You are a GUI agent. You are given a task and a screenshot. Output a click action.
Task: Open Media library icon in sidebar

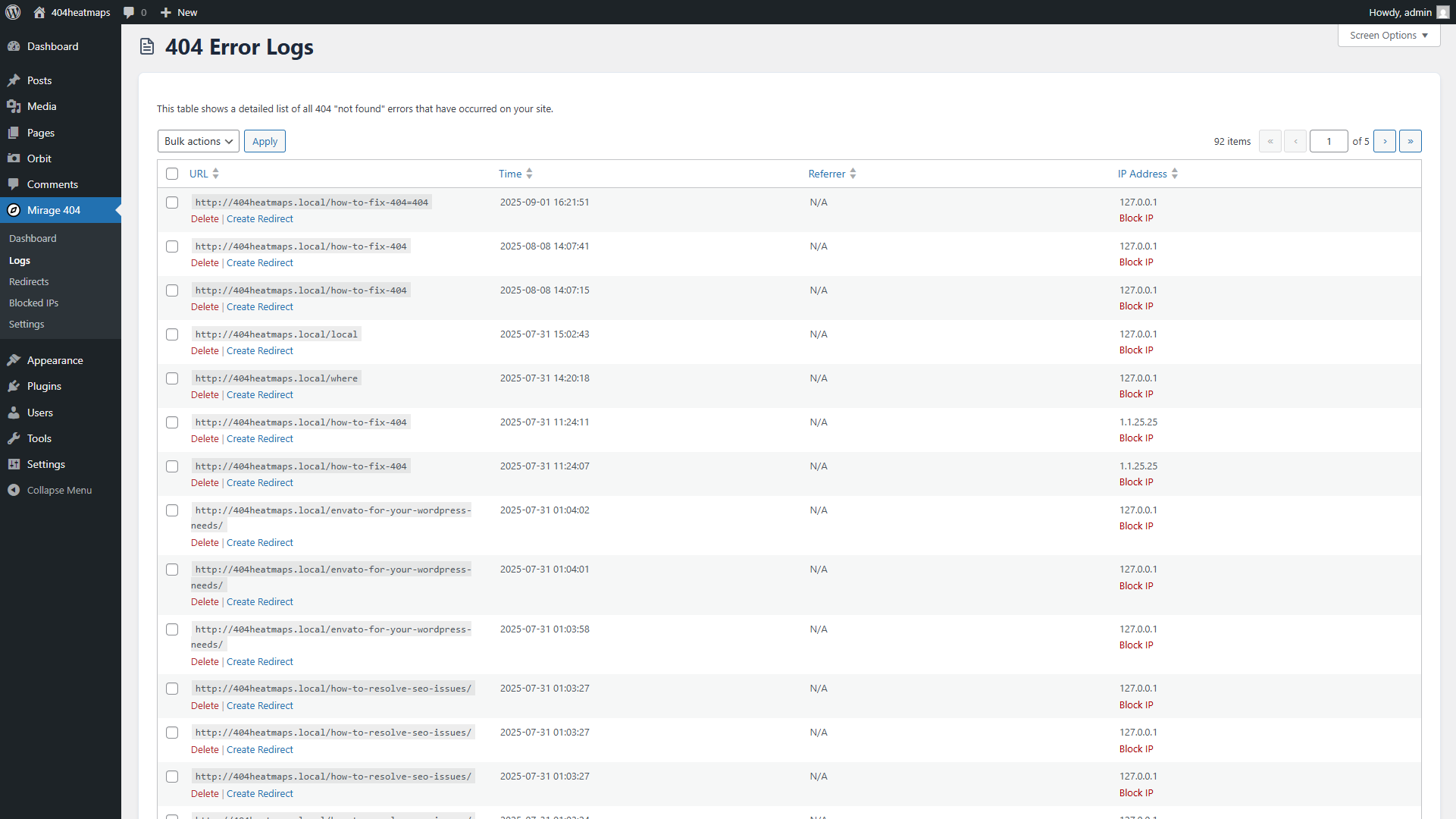[14, 106]
